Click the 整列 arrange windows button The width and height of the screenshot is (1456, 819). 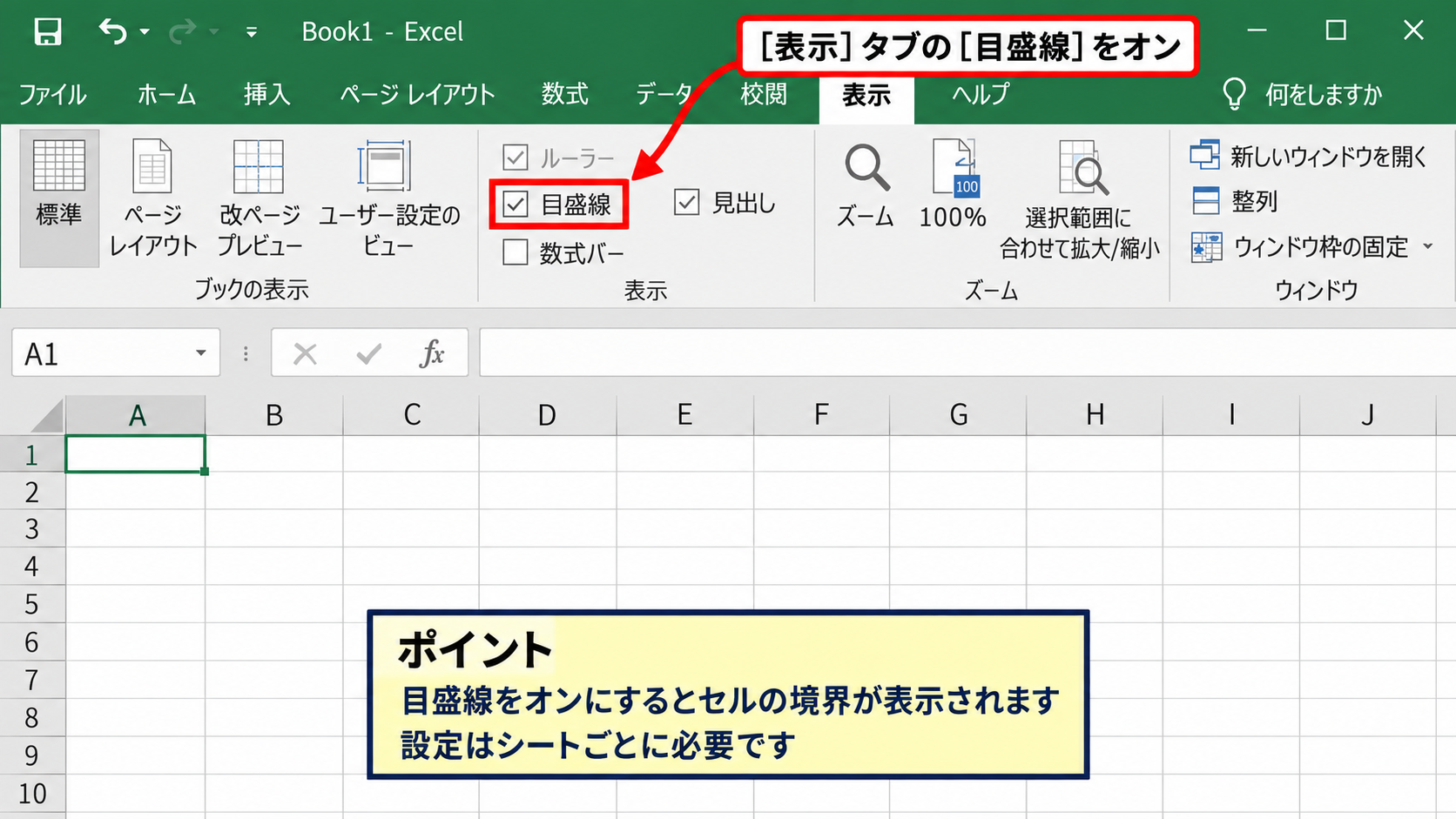point(1234,201)
